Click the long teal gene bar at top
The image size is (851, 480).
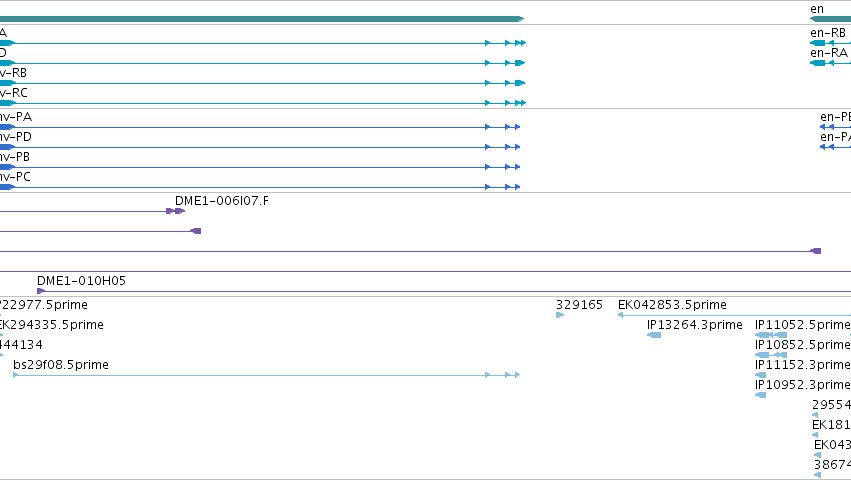click(262, 19)
